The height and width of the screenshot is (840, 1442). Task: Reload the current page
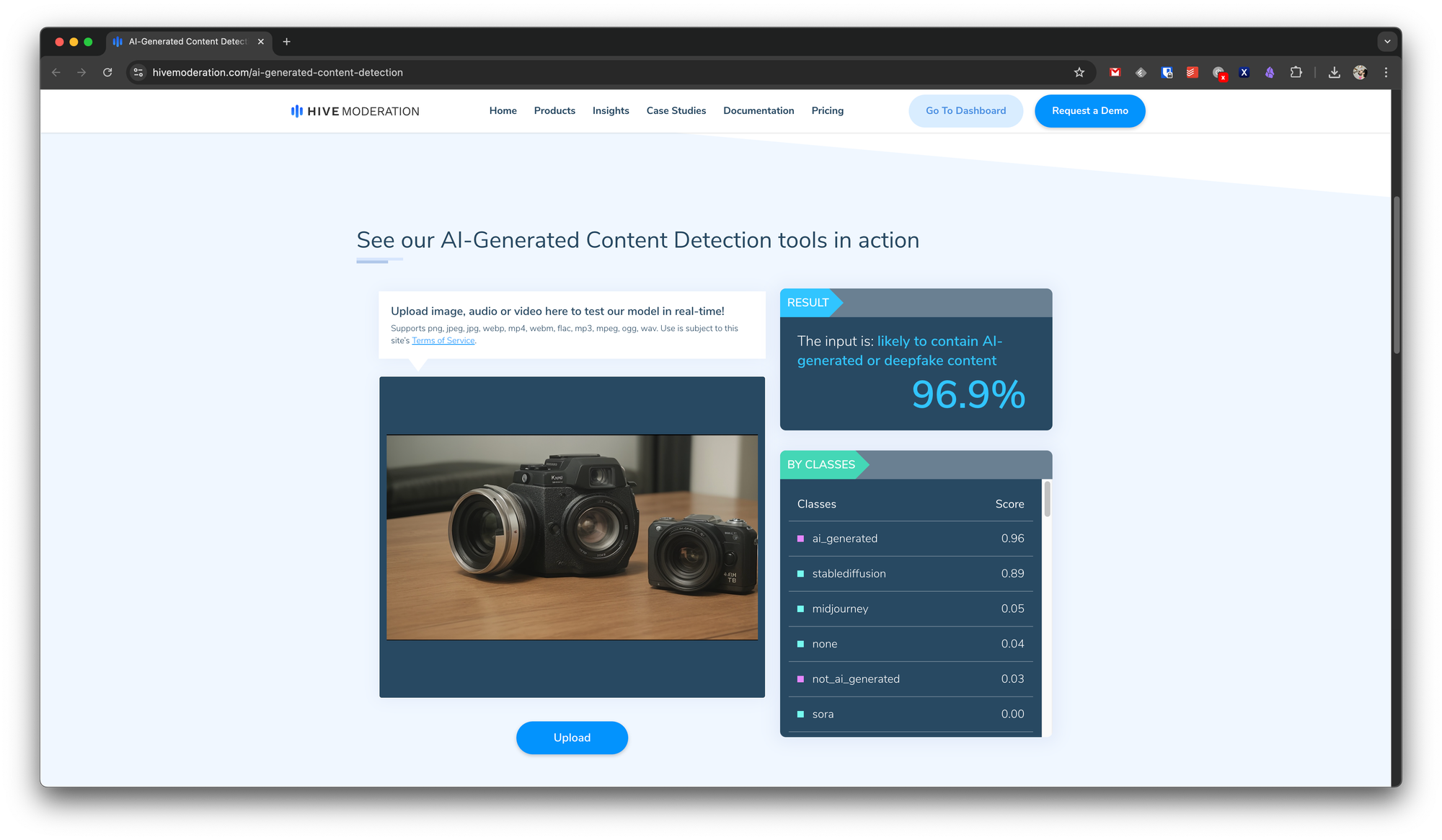pyautogui.click(x=107, y=72)
